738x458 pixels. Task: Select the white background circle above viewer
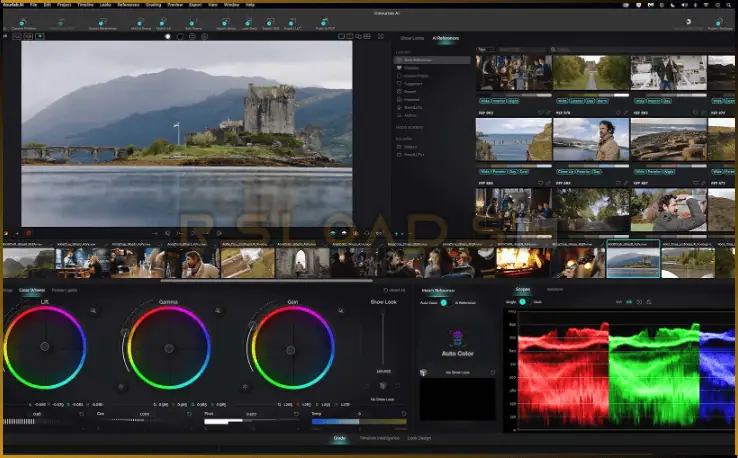[168, 36]
